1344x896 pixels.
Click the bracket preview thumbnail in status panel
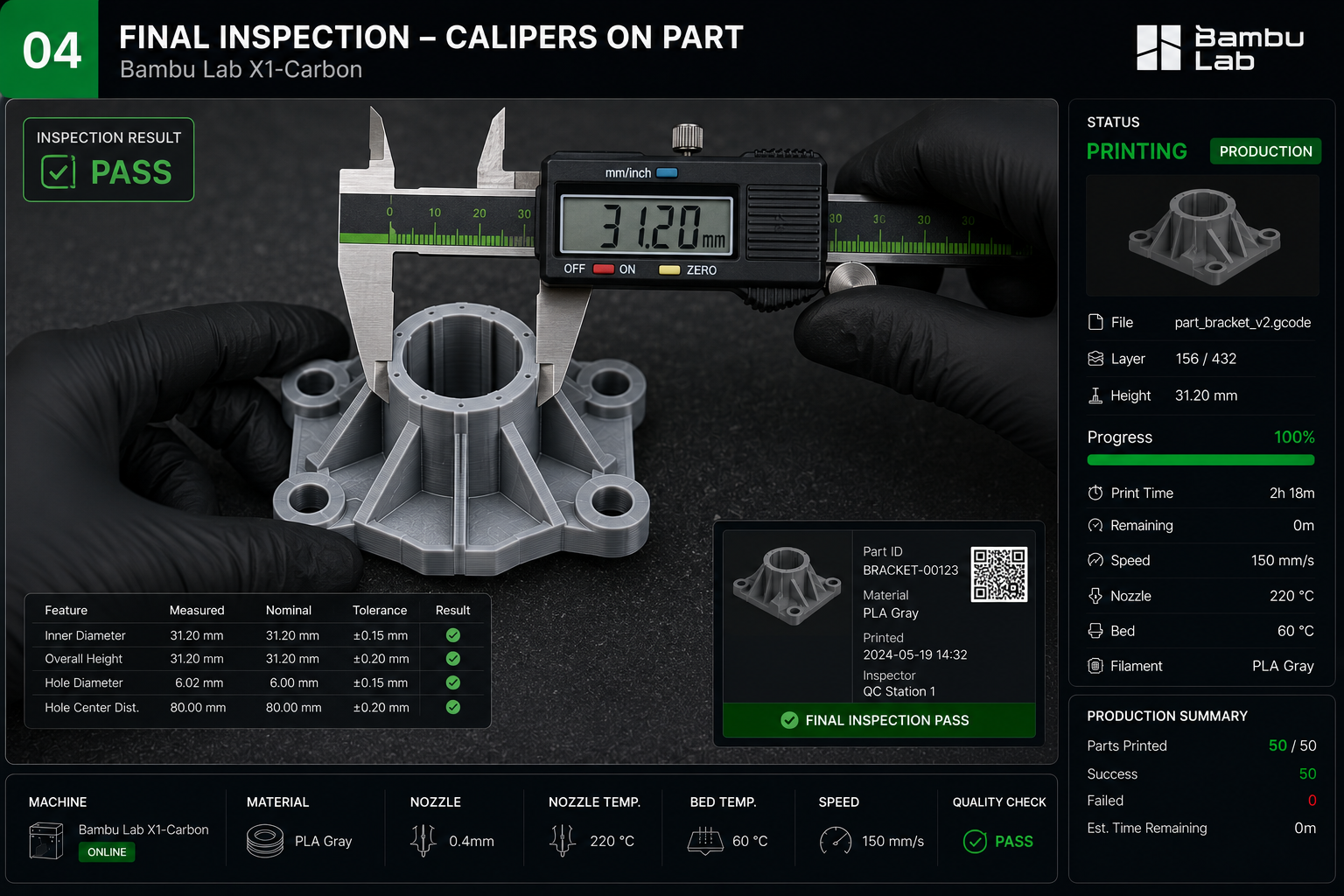click(1202, 235)
